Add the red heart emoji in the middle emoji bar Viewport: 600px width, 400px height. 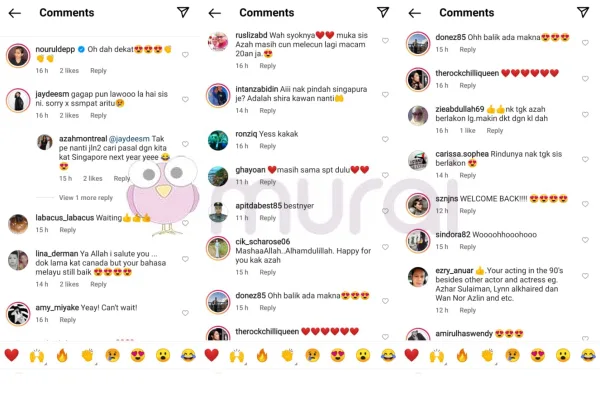pyautogui.click(x=211, y=355)
